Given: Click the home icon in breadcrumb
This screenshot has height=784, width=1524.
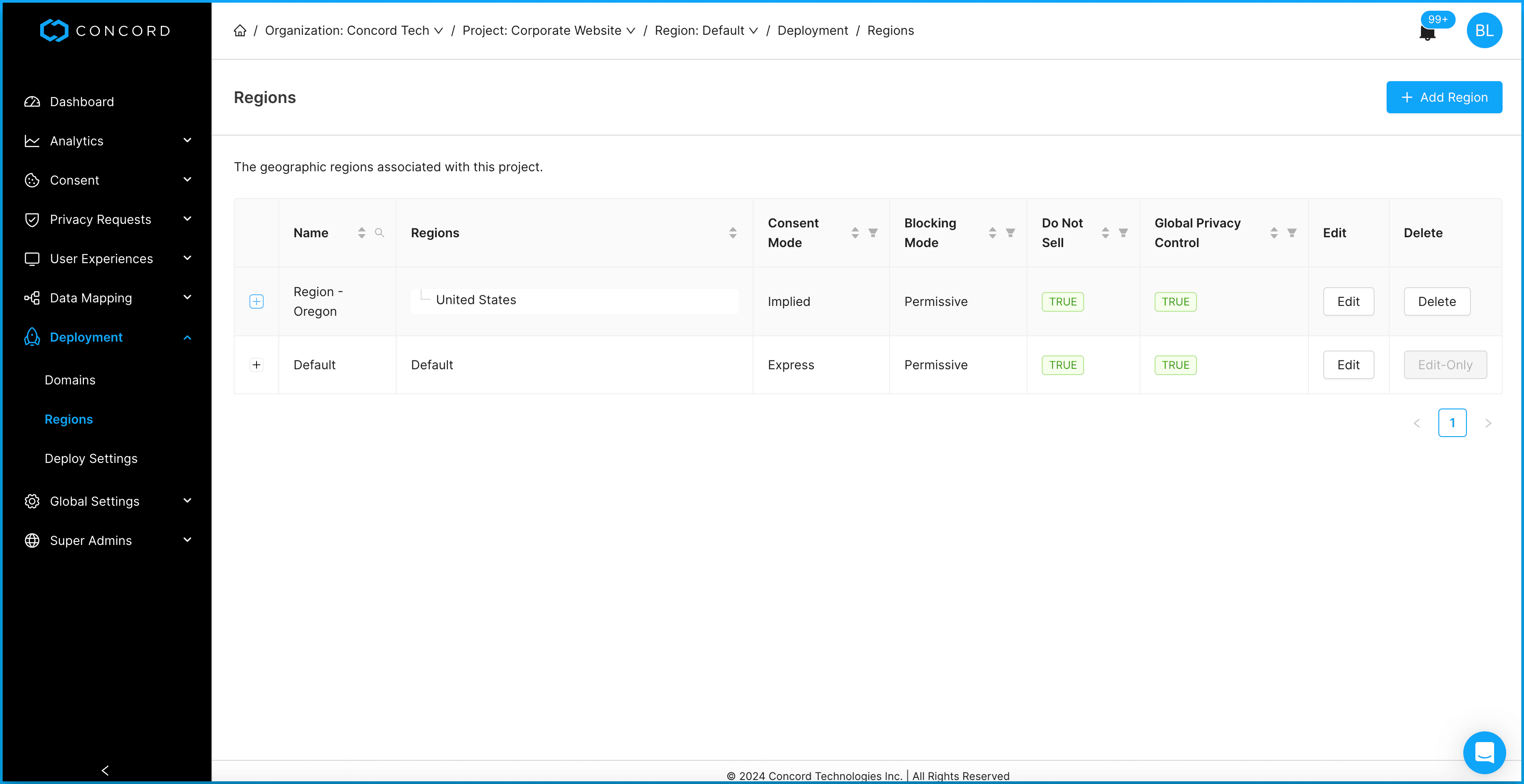Looking at the screenshot, I should point(240,31).
